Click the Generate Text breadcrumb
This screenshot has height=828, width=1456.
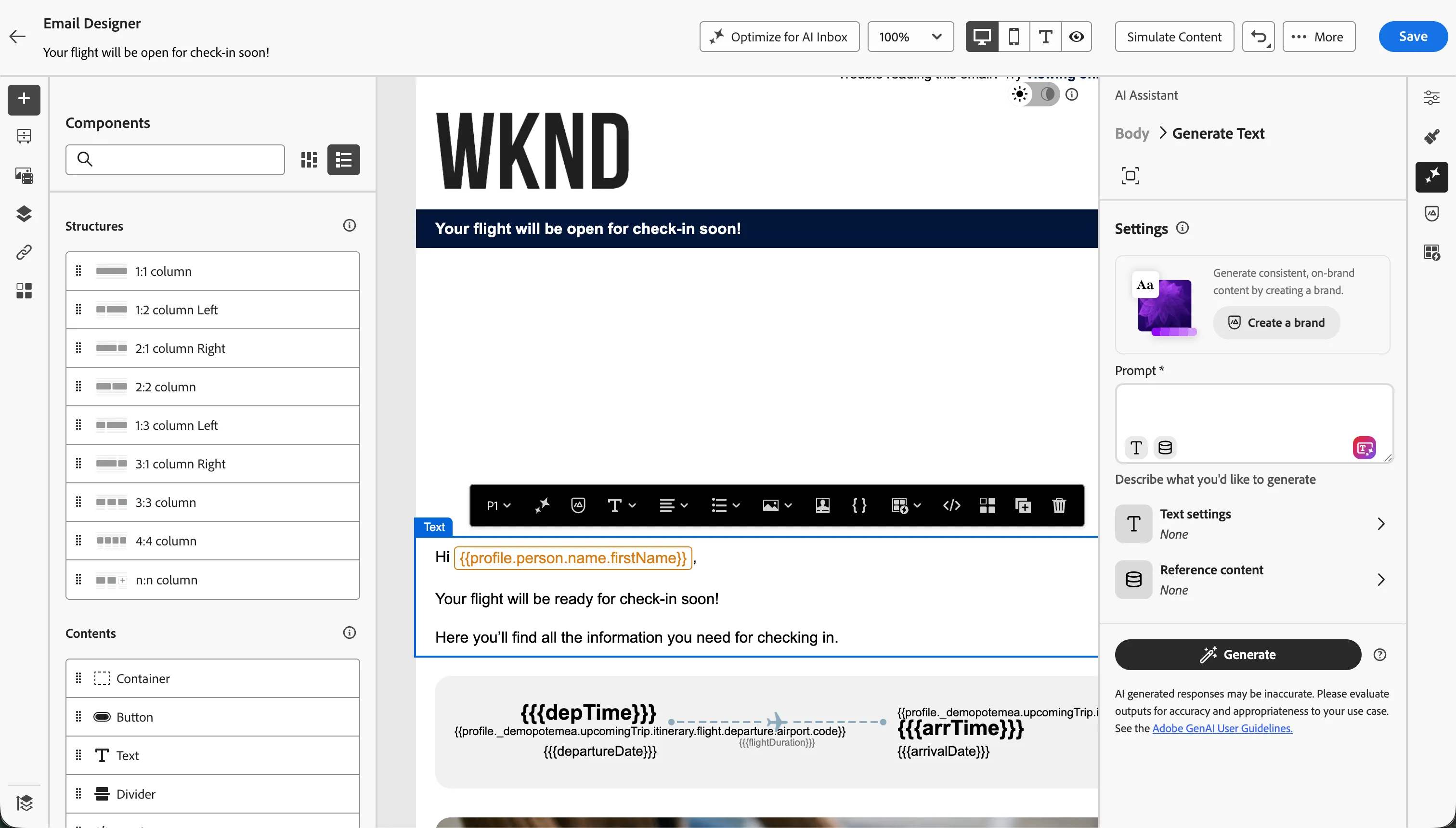1218,134
